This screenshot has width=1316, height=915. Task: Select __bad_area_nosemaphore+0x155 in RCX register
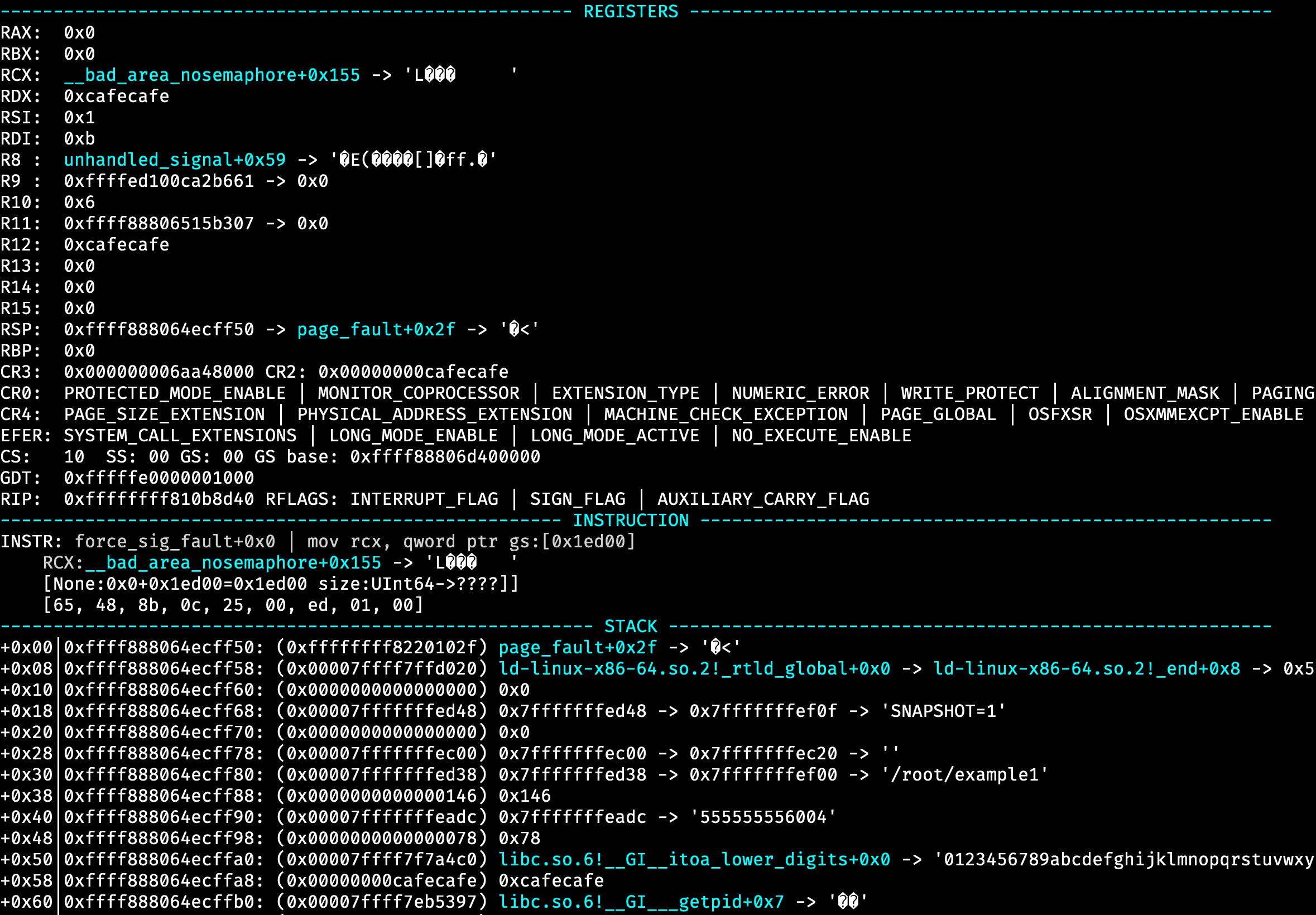tap(211, 75)
